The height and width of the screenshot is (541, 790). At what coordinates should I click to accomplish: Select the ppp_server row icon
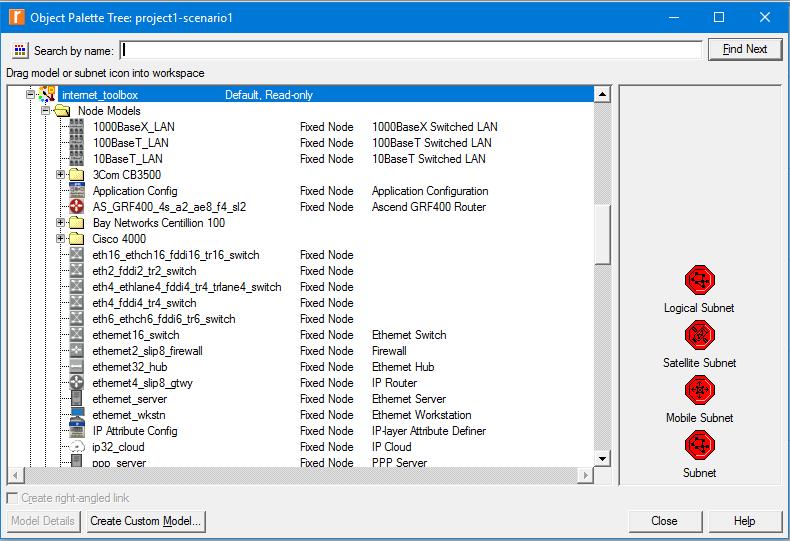click(x=77, y=461)
